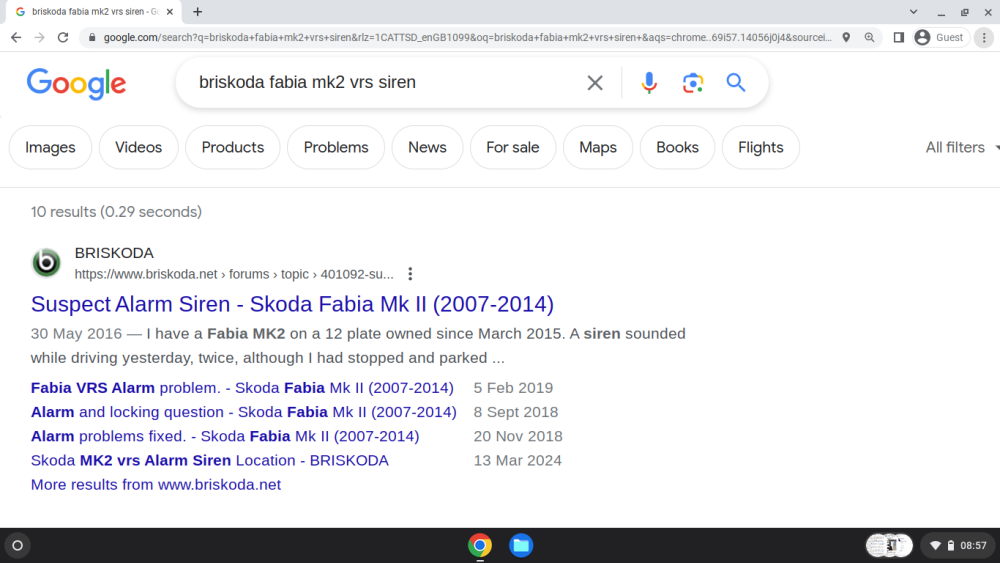Click the address bar URL
The height and width of the screenshot is (563, 1000).
(467, 38)
